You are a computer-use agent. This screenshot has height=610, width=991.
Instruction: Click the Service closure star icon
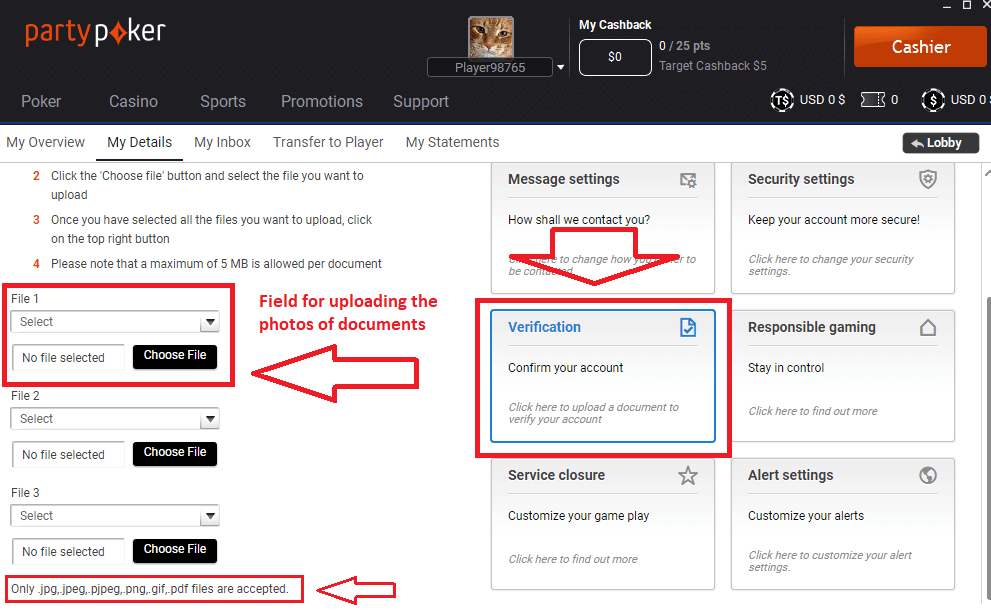click(688, 475)
